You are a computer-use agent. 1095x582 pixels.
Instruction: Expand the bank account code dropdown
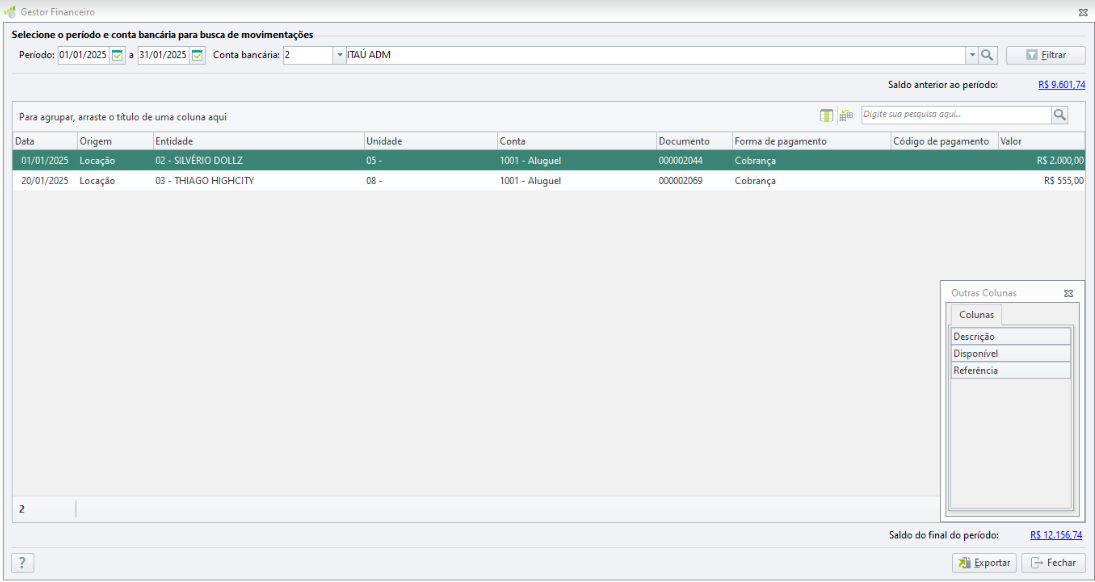click(x=339, y=55)
